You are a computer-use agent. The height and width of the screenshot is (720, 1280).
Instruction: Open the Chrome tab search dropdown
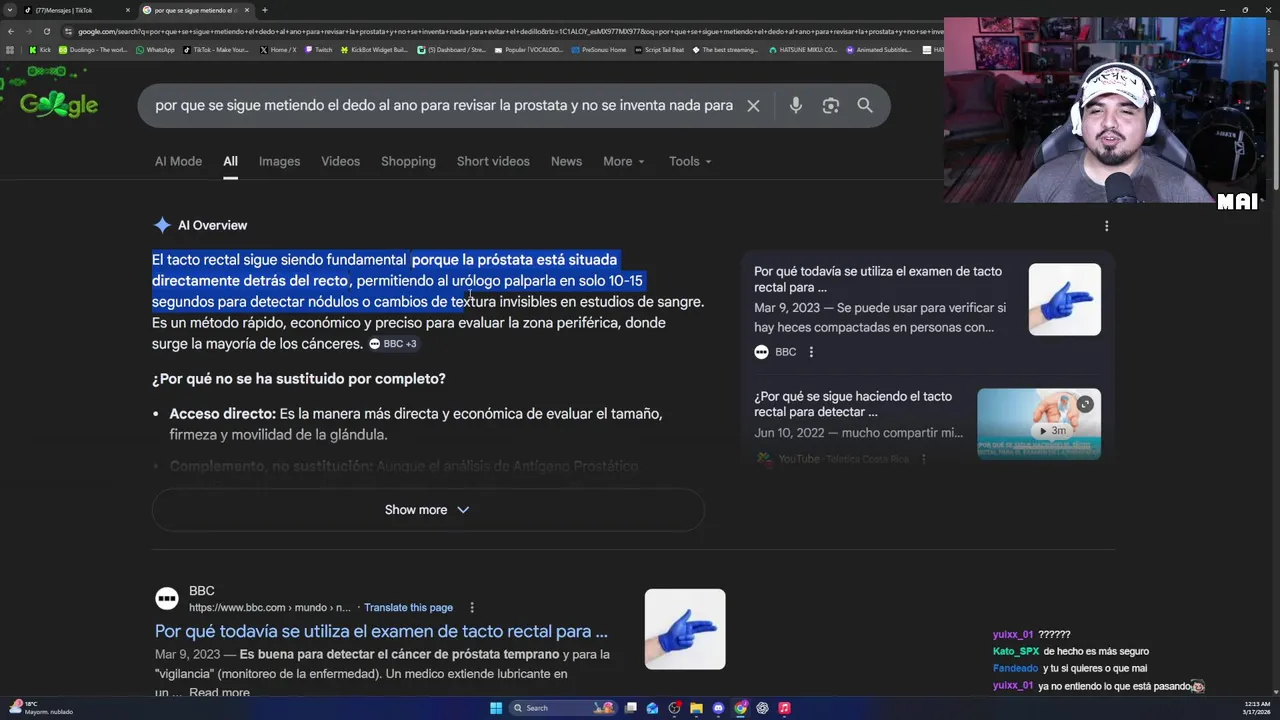(9, 10)
